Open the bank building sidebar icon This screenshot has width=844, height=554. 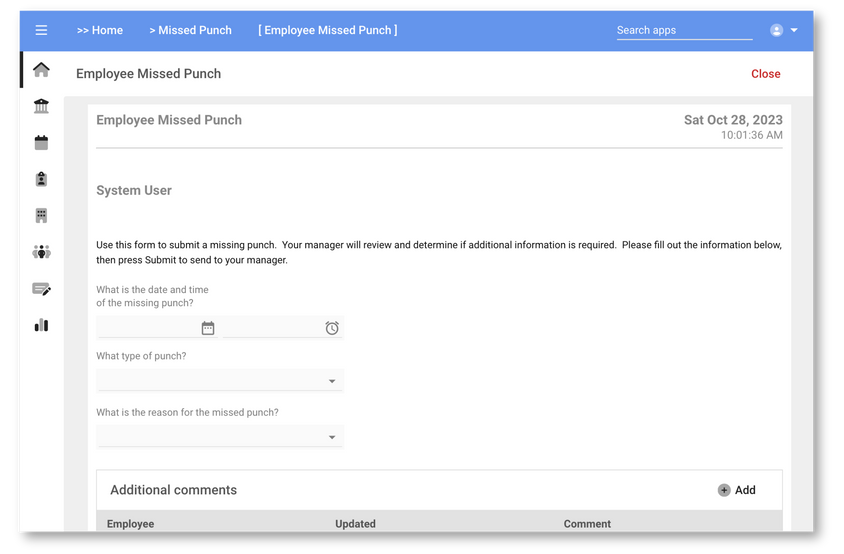41,106
